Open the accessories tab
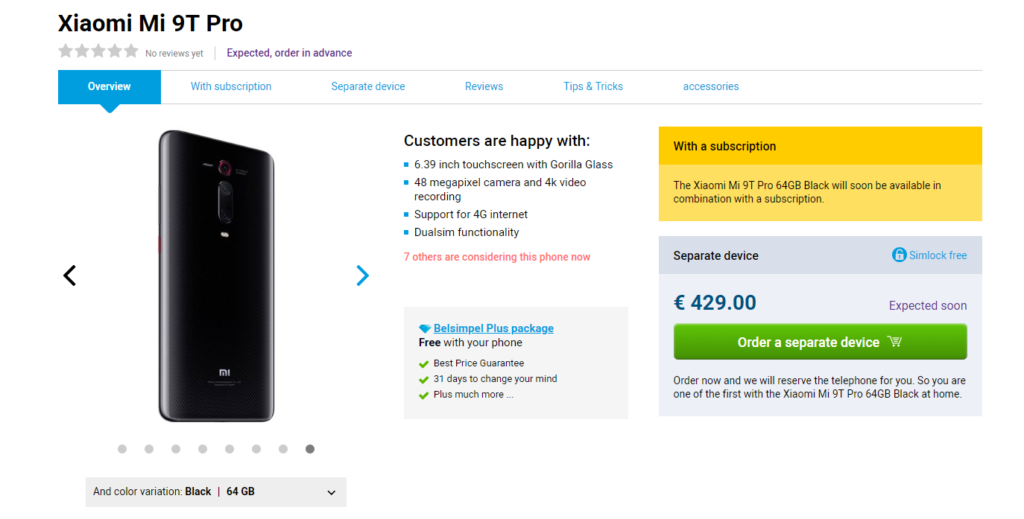This screenshot has width=1024, height=519. pos(711,87)
